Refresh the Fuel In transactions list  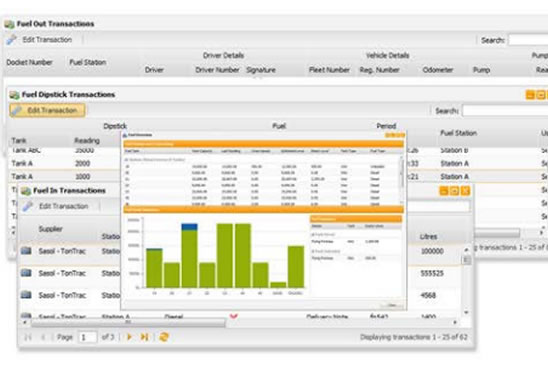[x=164, y=337]
